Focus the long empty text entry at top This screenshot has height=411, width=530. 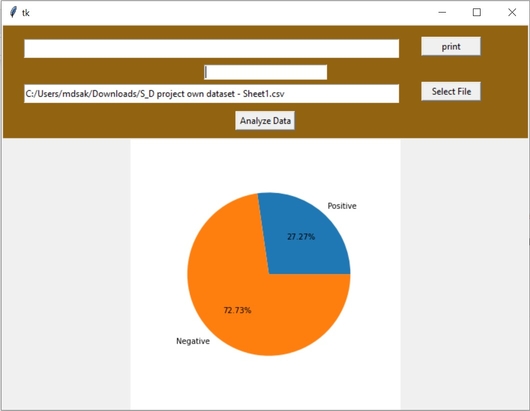(212, 49)
